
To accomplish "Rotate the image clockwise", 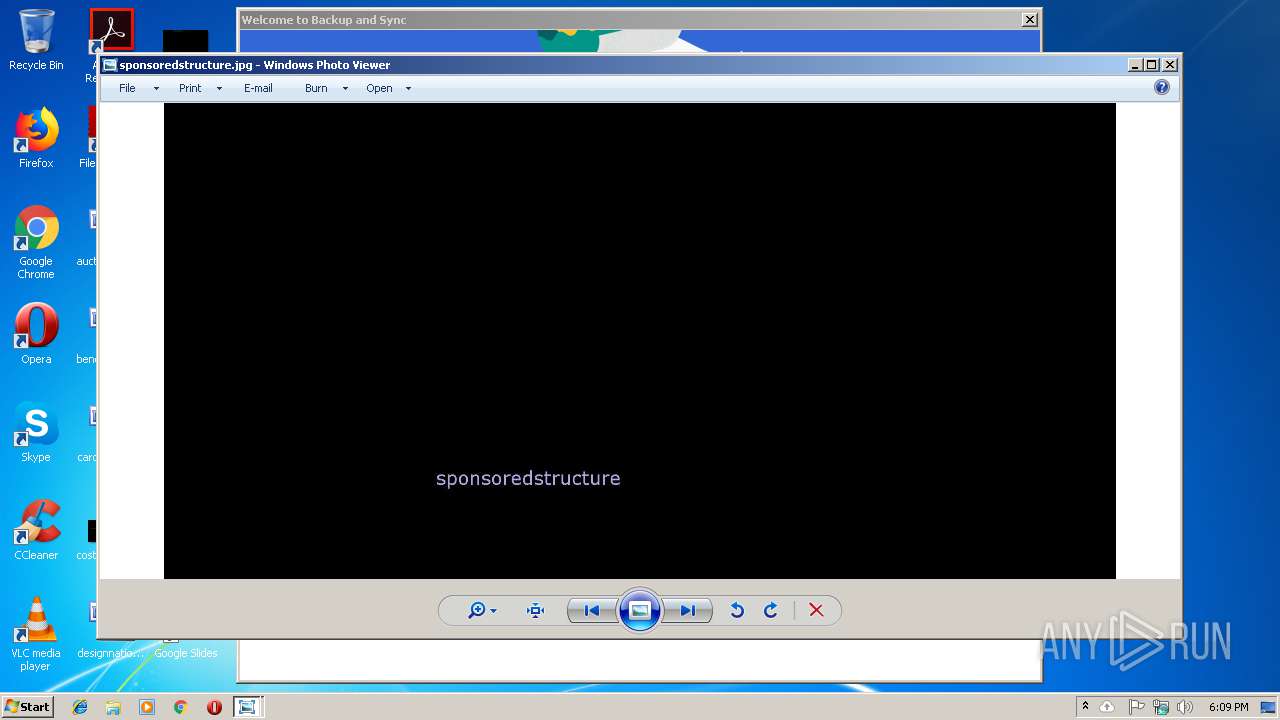I will tap(771, 610).
